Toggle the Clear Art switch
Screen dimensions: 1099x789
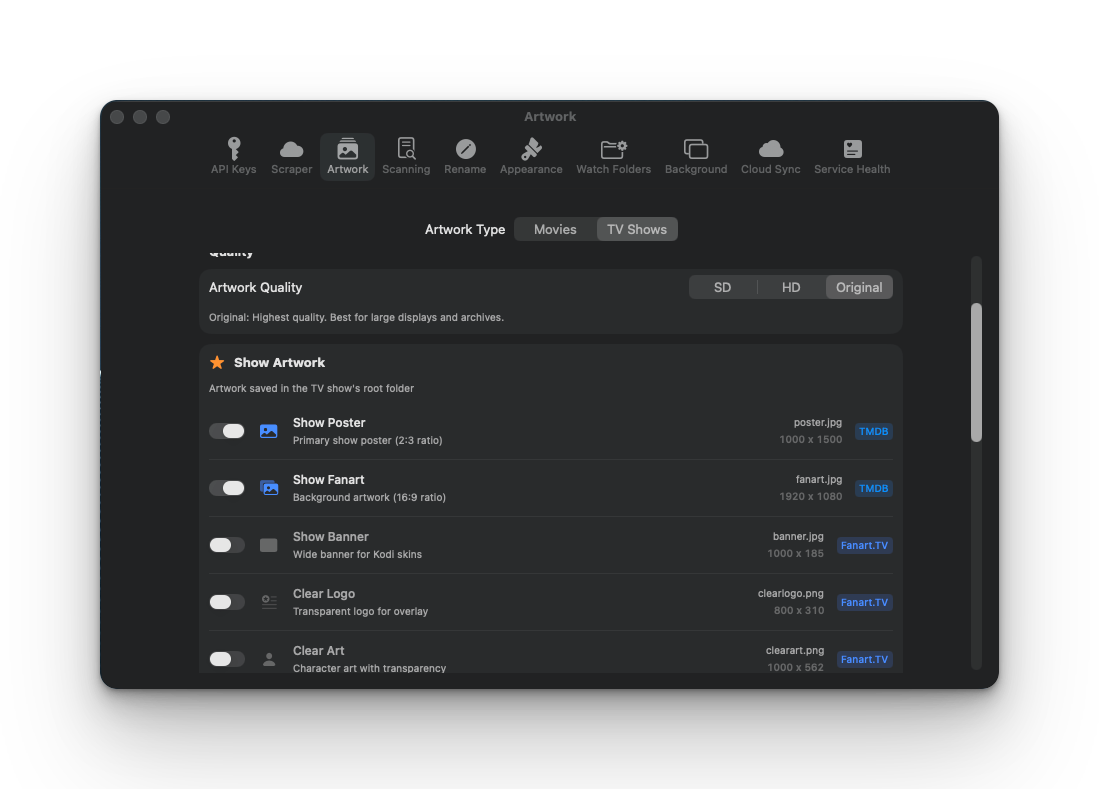pos(227,659)
